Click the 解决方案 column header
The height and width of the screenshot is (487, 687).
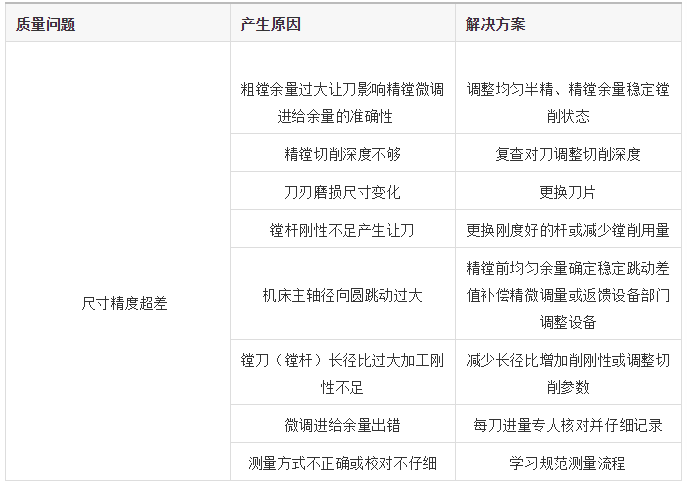pos(496,24)
